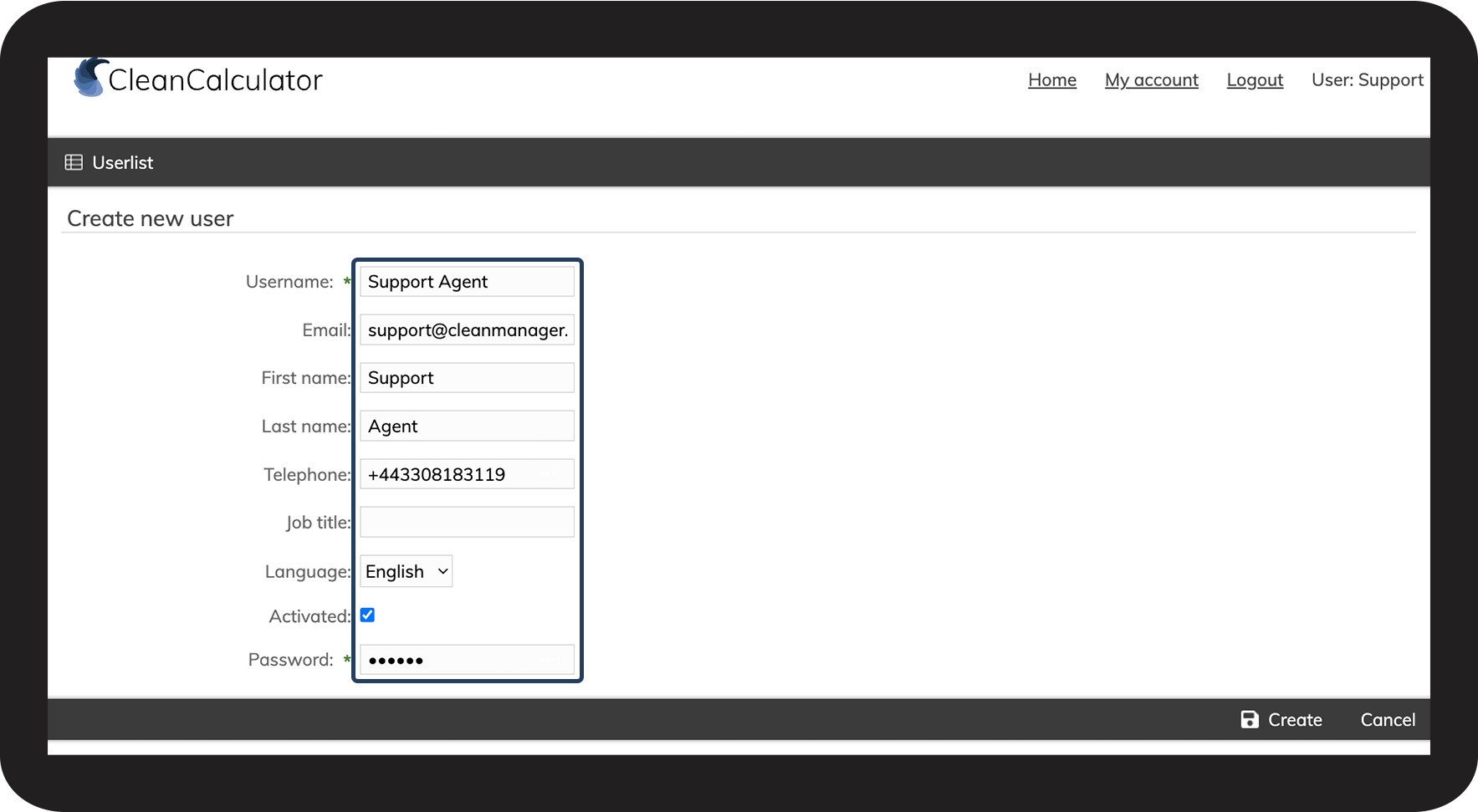Image resolution: width=1478 pixels, height=812 pixels.
Task: Click the Language dropdown chevron arrow
Action: tap(442, 571)
